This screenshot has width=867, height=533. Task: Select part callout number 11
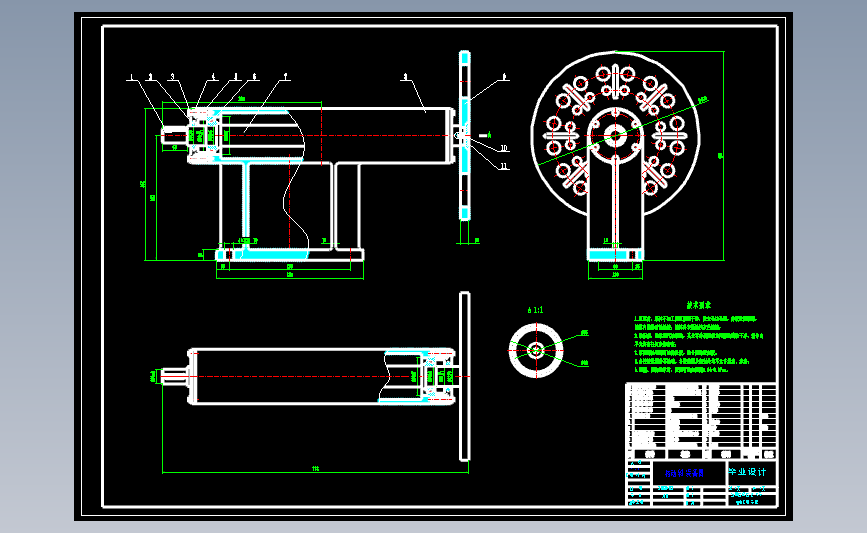click(x=504, y=166)
